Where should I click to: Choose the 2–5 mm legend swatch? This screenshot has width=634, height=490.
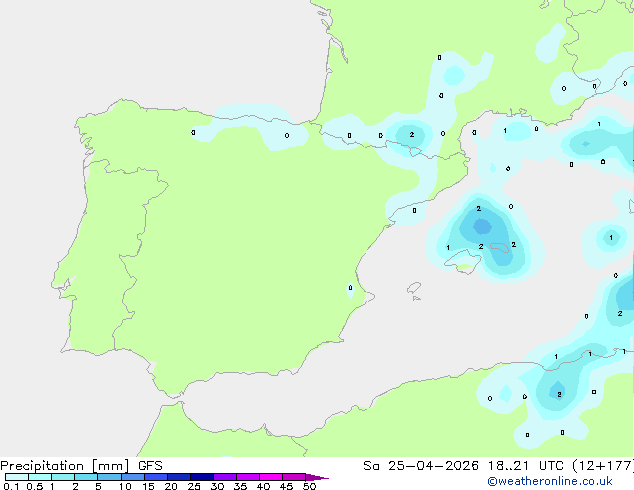(x=86, y=477)
